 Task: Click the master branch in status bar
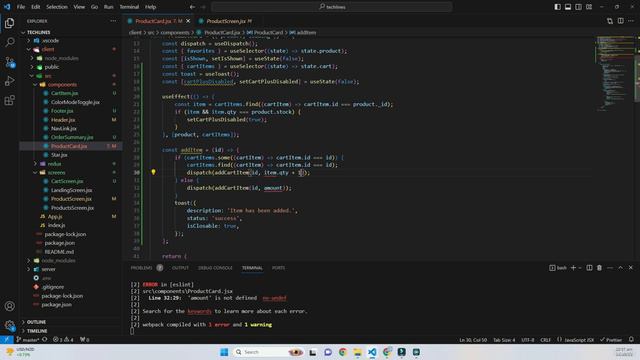tap(28, 340)
